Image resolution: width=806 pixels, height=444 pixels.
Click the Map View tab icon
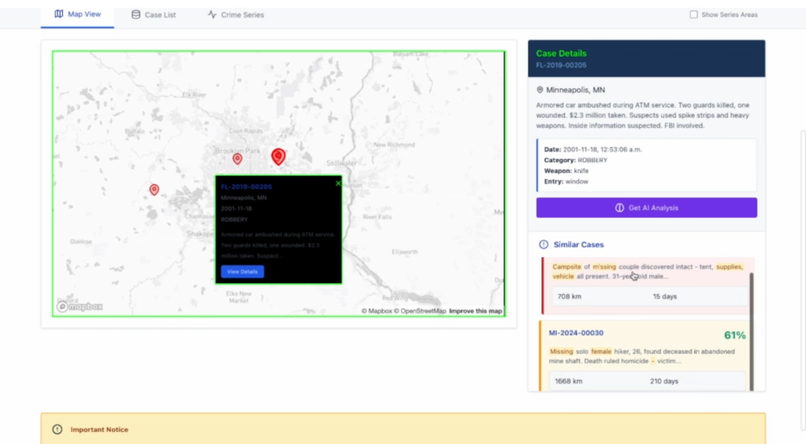[59, 14]
